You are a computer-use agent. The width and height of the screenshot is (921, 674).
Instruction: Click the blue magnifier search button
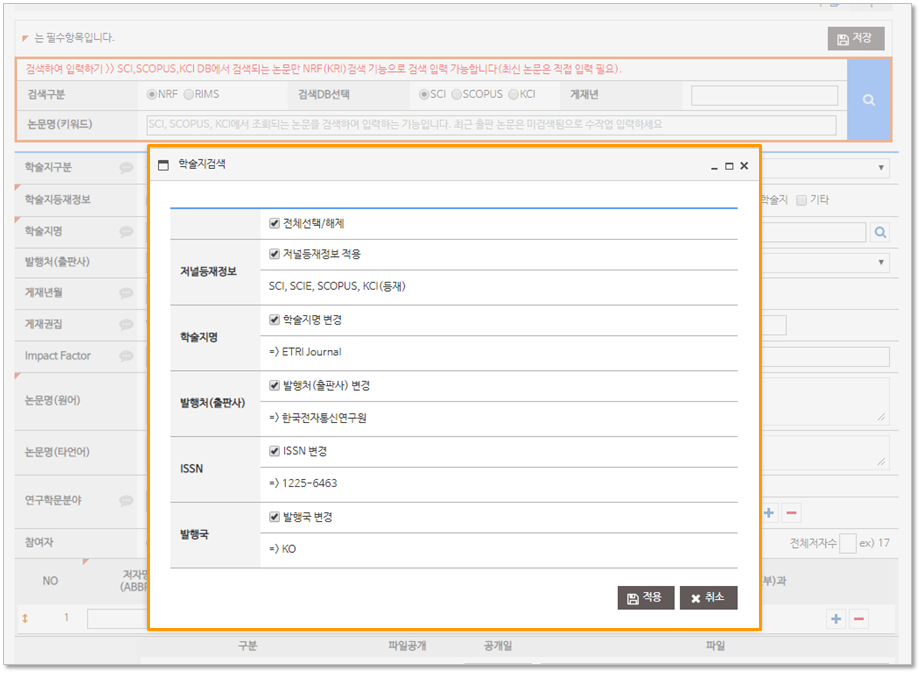pyautogui.click(x=868, y=100)
